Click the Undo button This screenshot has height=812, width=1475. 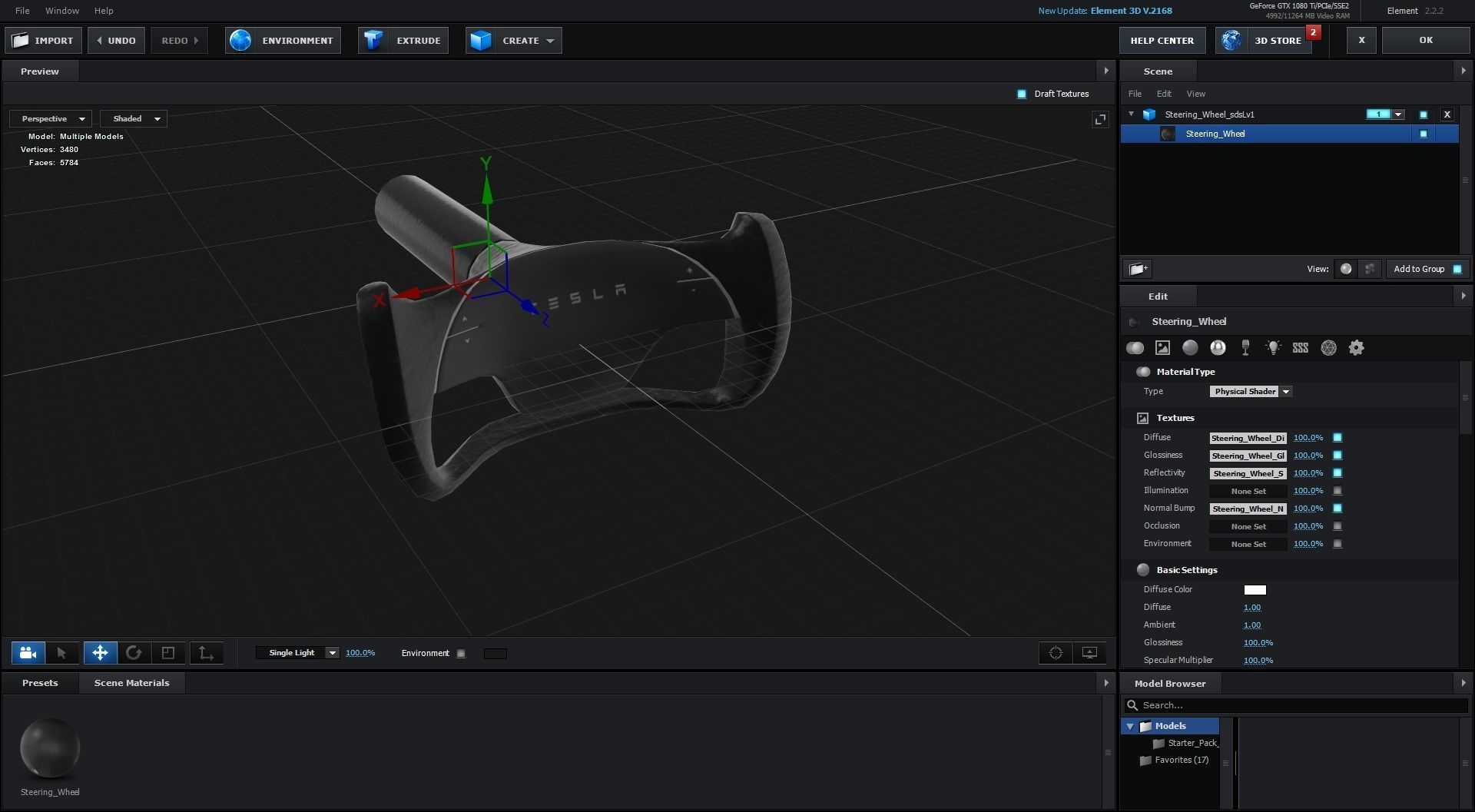click(x=117, y=41)
